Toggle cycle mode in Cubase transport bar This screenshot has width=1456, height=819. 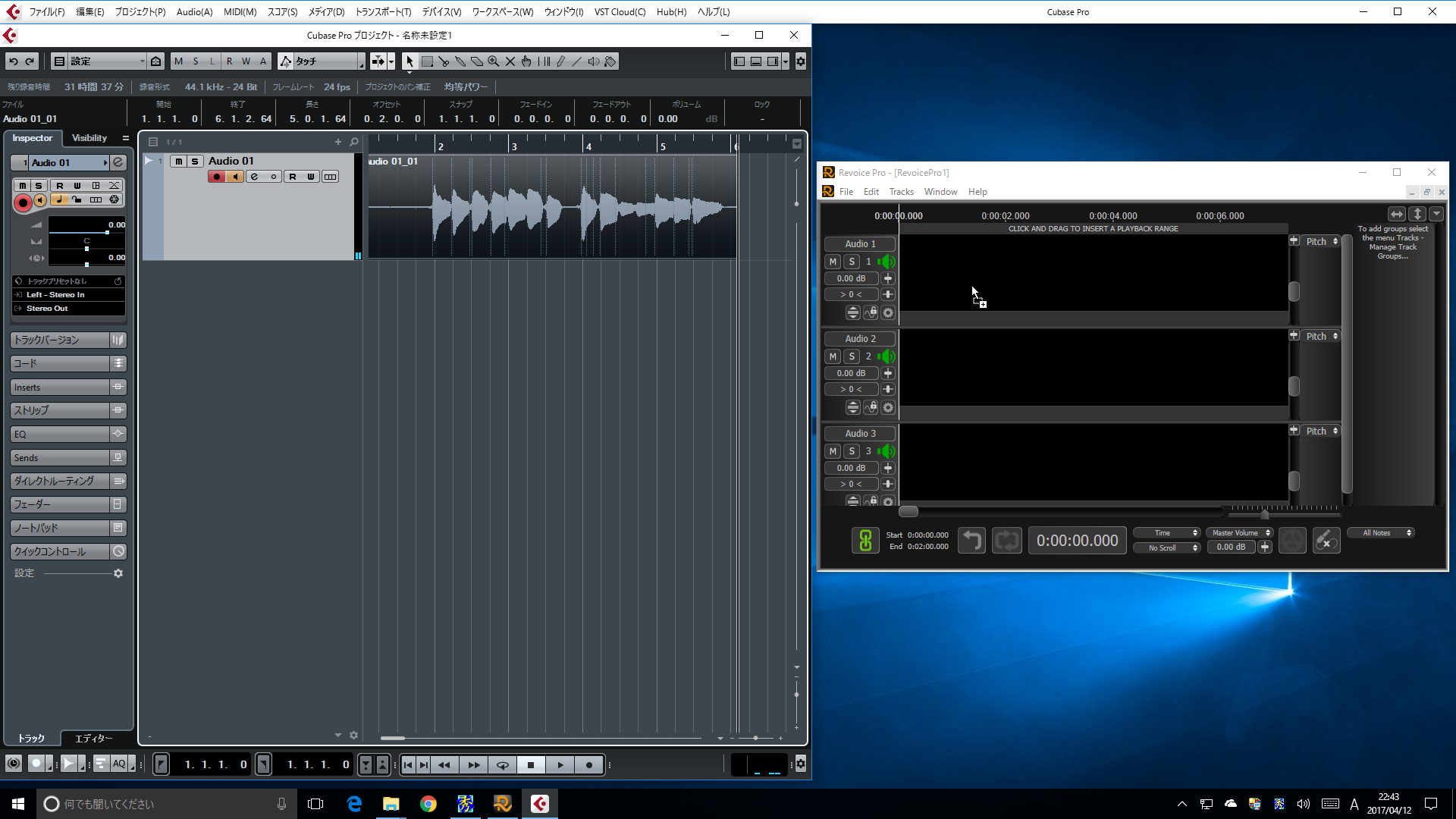click(x=503, y=765)
